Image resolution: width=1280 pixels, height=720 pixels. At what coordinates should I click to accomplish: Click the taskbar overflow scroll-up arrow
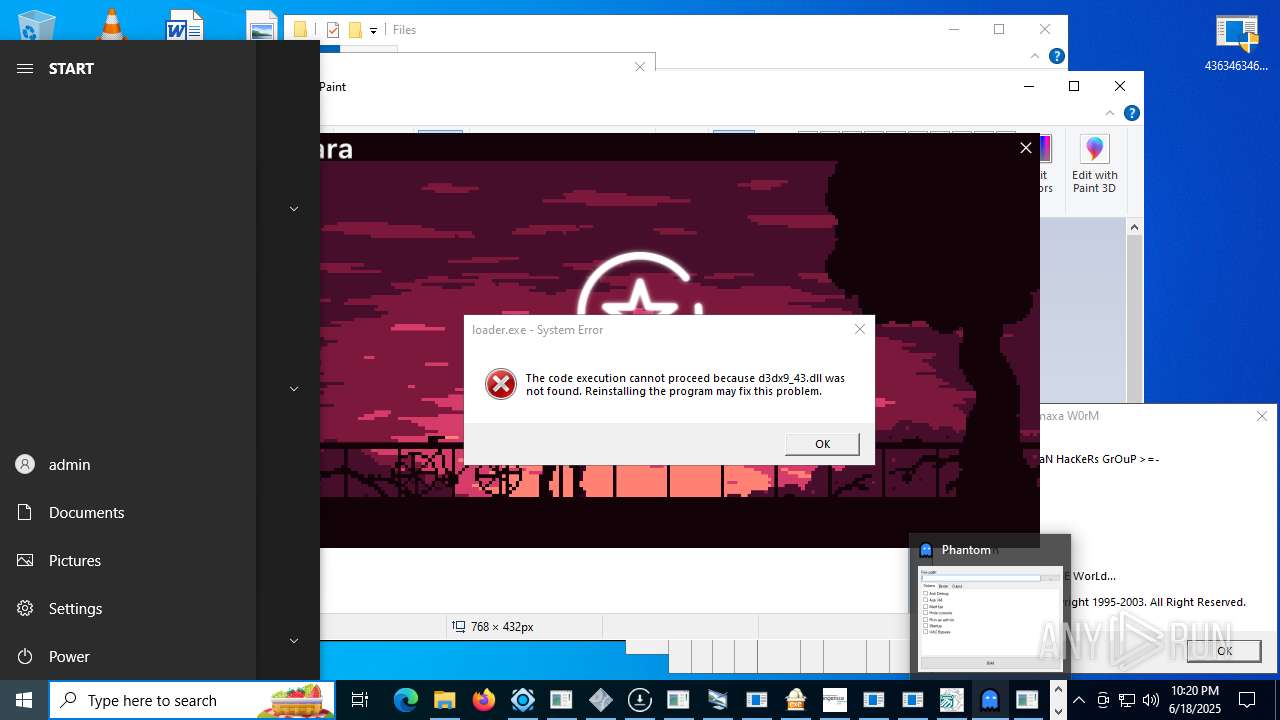click(x=1058, y=689)
